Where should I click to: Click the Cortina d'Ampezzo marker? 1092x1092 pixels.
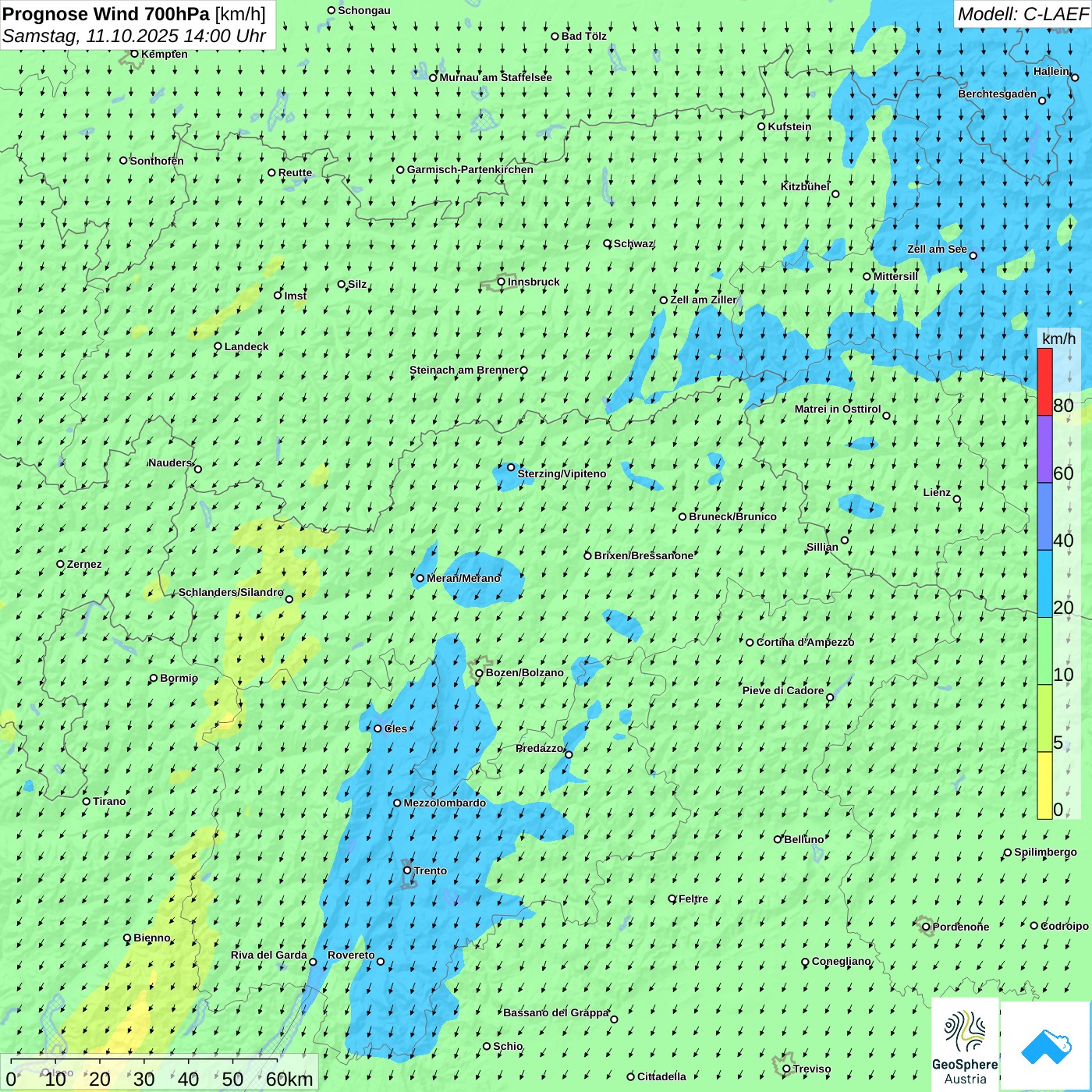[750, 643]
